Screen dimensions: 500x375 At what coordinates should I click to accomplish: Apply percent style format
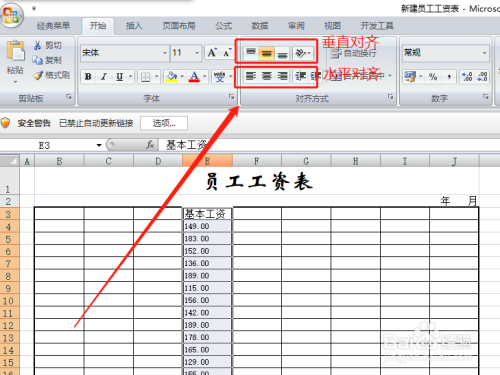pos(433,77)
